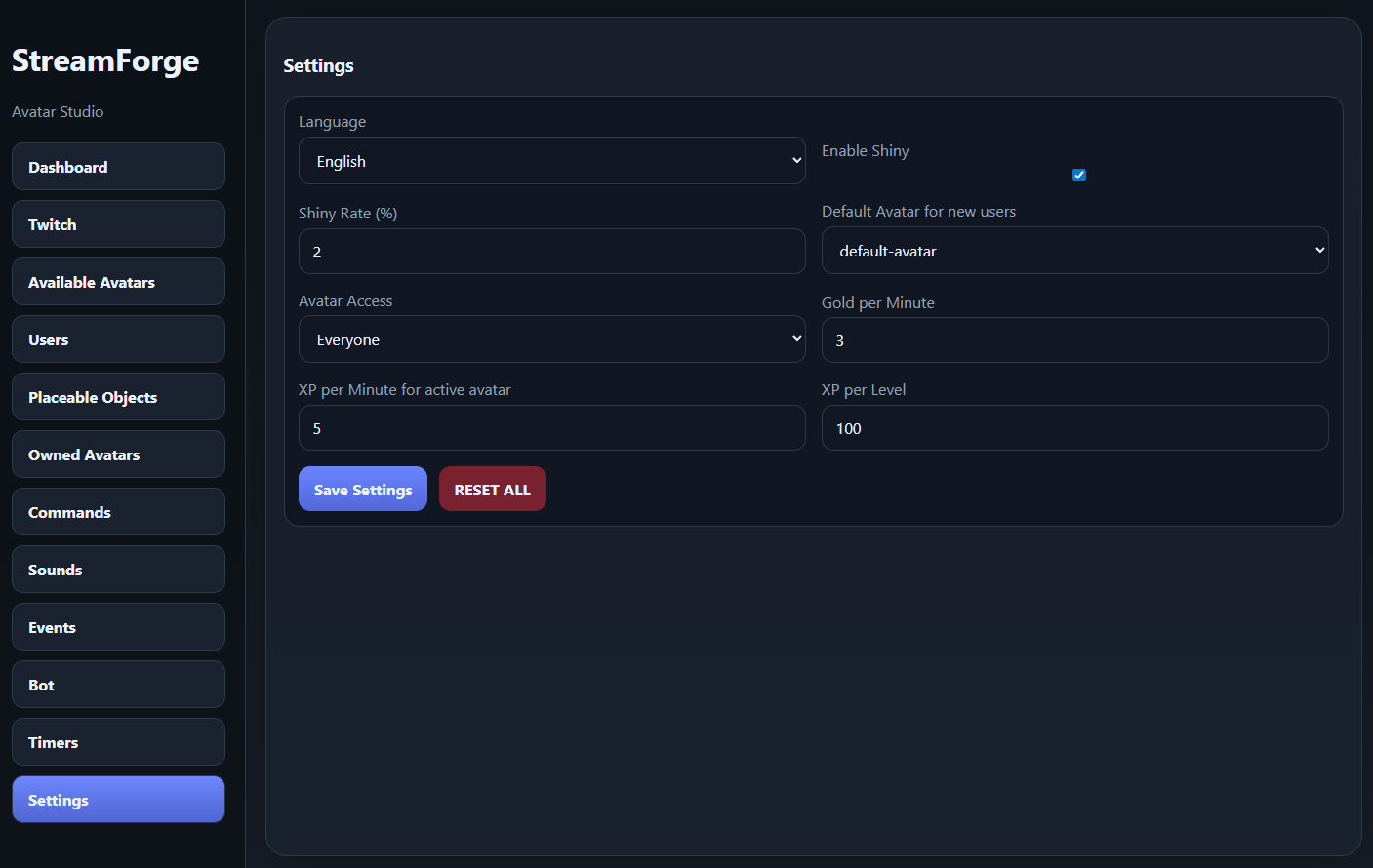Click the XP per Level field
1373x868 pixels.
1074,428
